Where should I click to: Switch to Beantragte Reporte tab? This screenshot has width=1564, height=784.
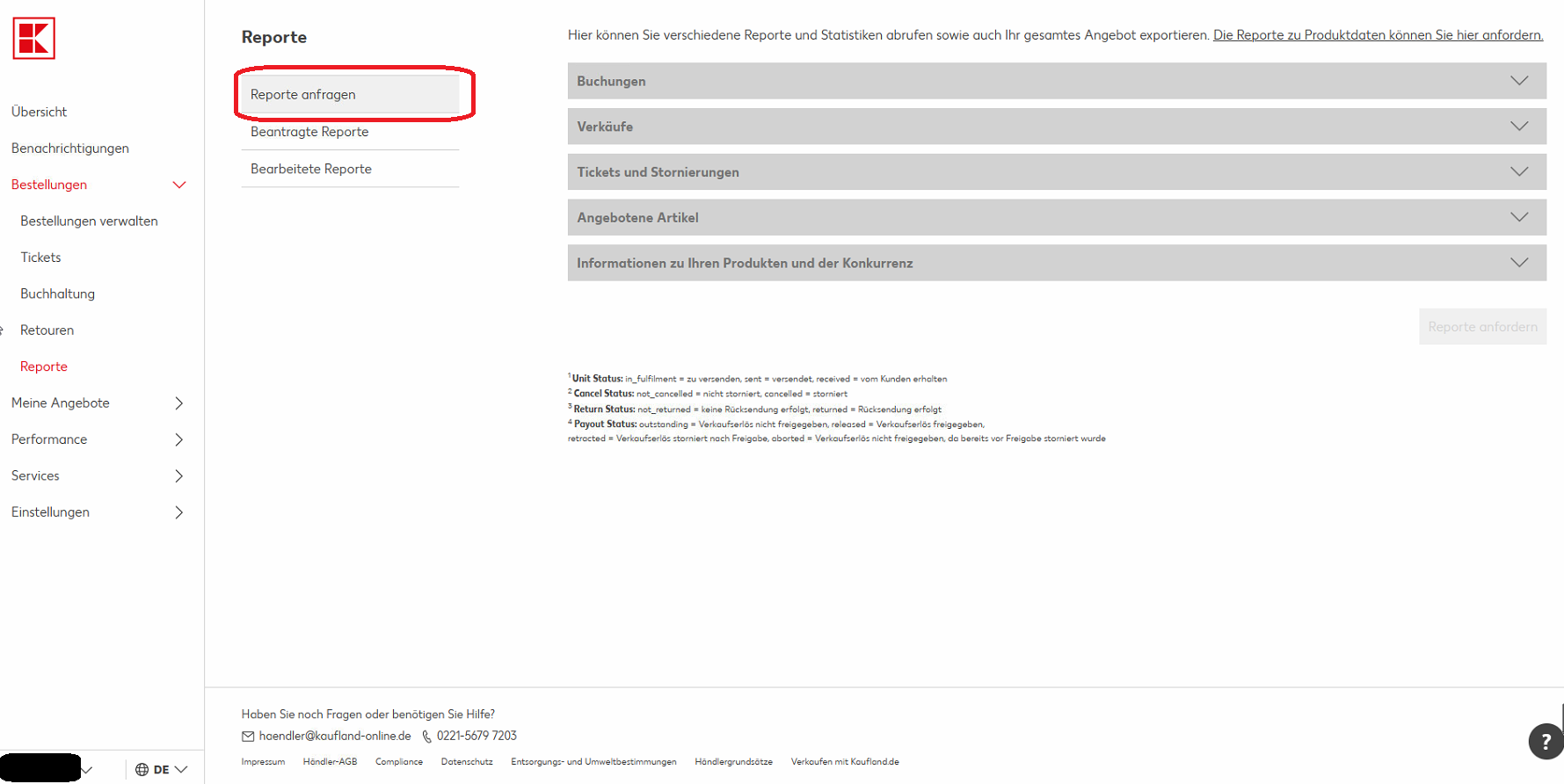tap(309, 132)
